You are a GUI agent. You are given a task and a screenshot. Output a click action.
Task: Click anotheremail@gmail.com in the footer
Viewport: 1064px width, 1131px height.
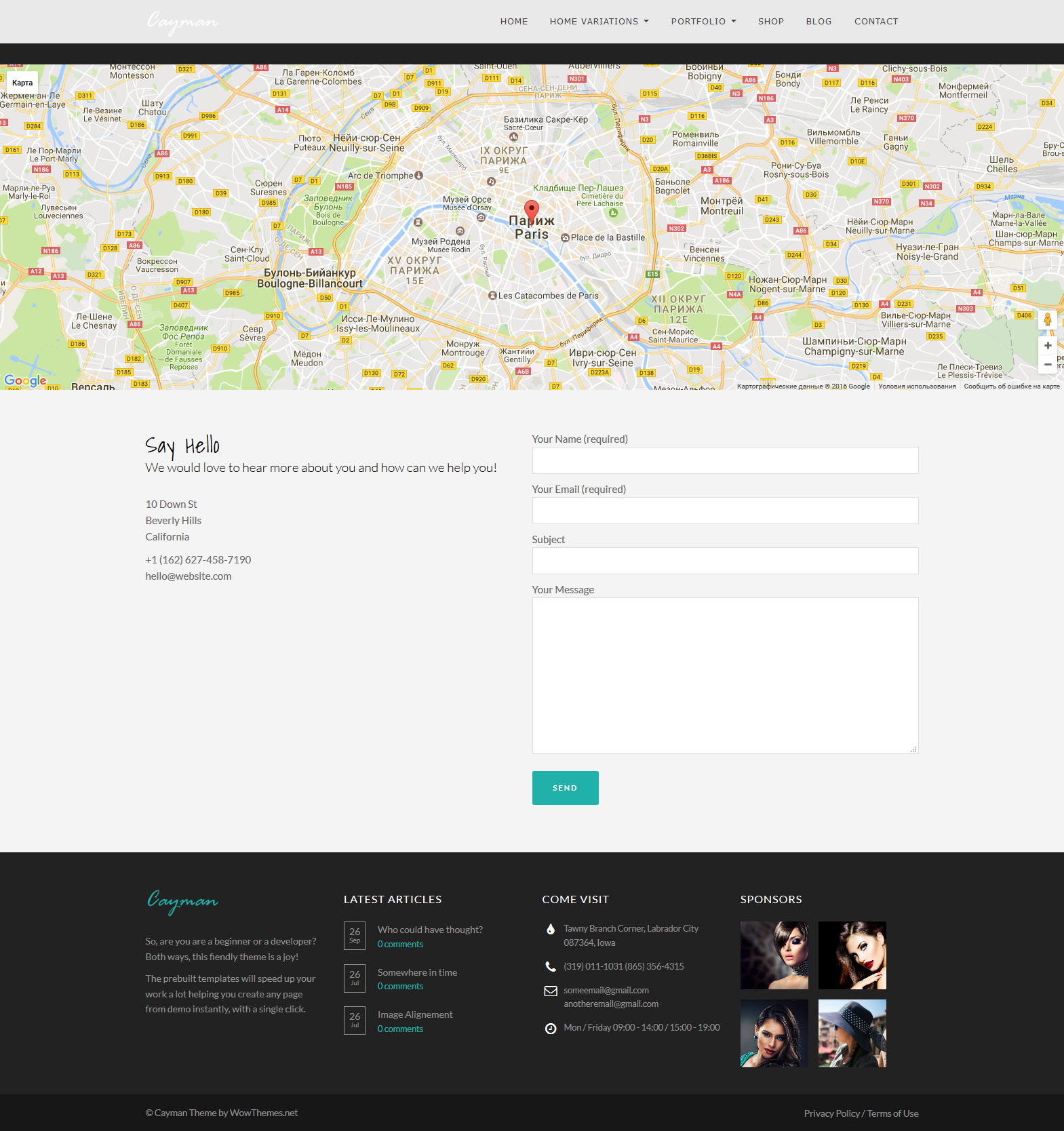click(x=611, y=1004)
